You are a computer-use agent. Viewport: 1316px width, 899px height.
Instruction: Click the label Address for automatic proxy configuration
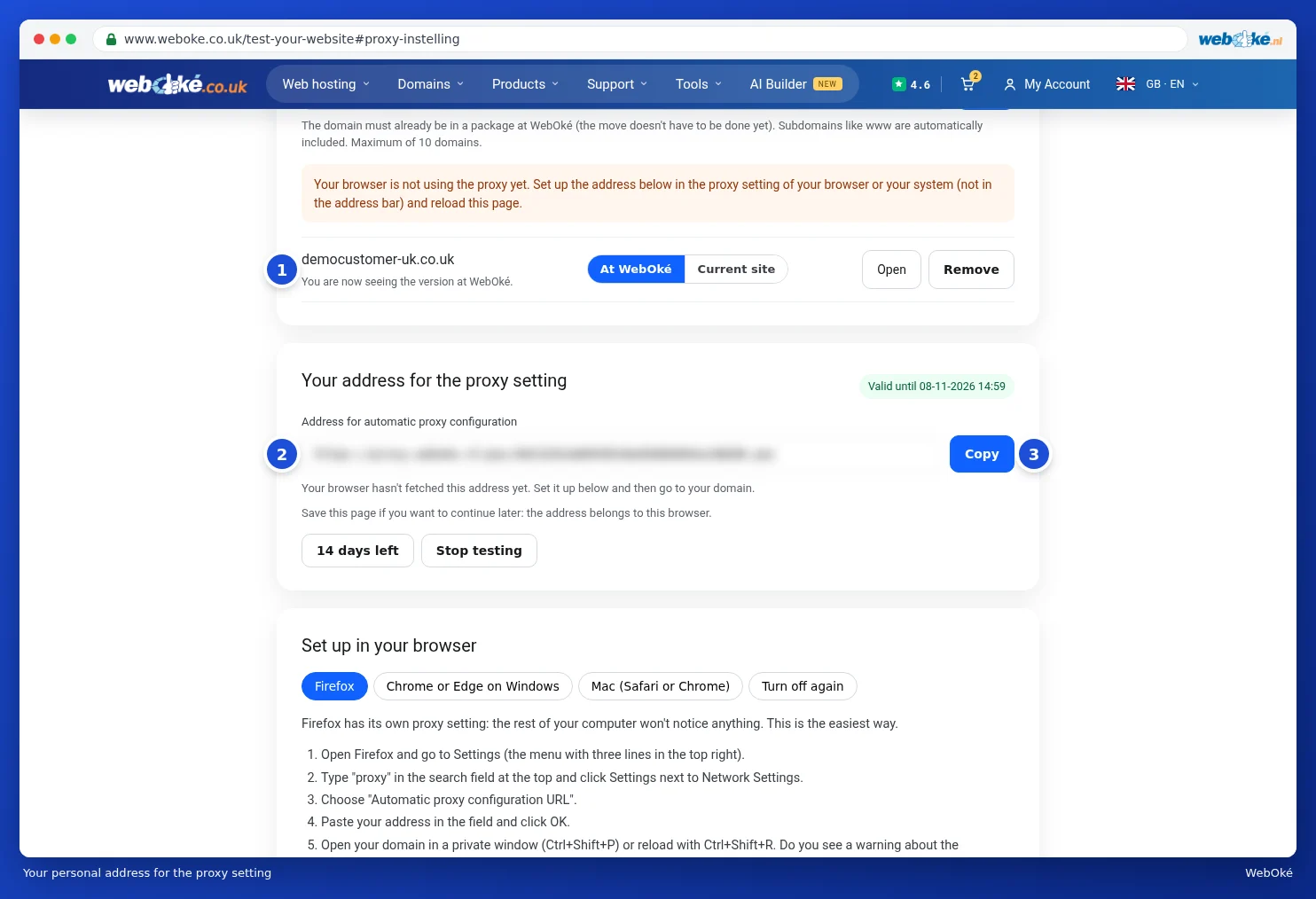point(409,422)
